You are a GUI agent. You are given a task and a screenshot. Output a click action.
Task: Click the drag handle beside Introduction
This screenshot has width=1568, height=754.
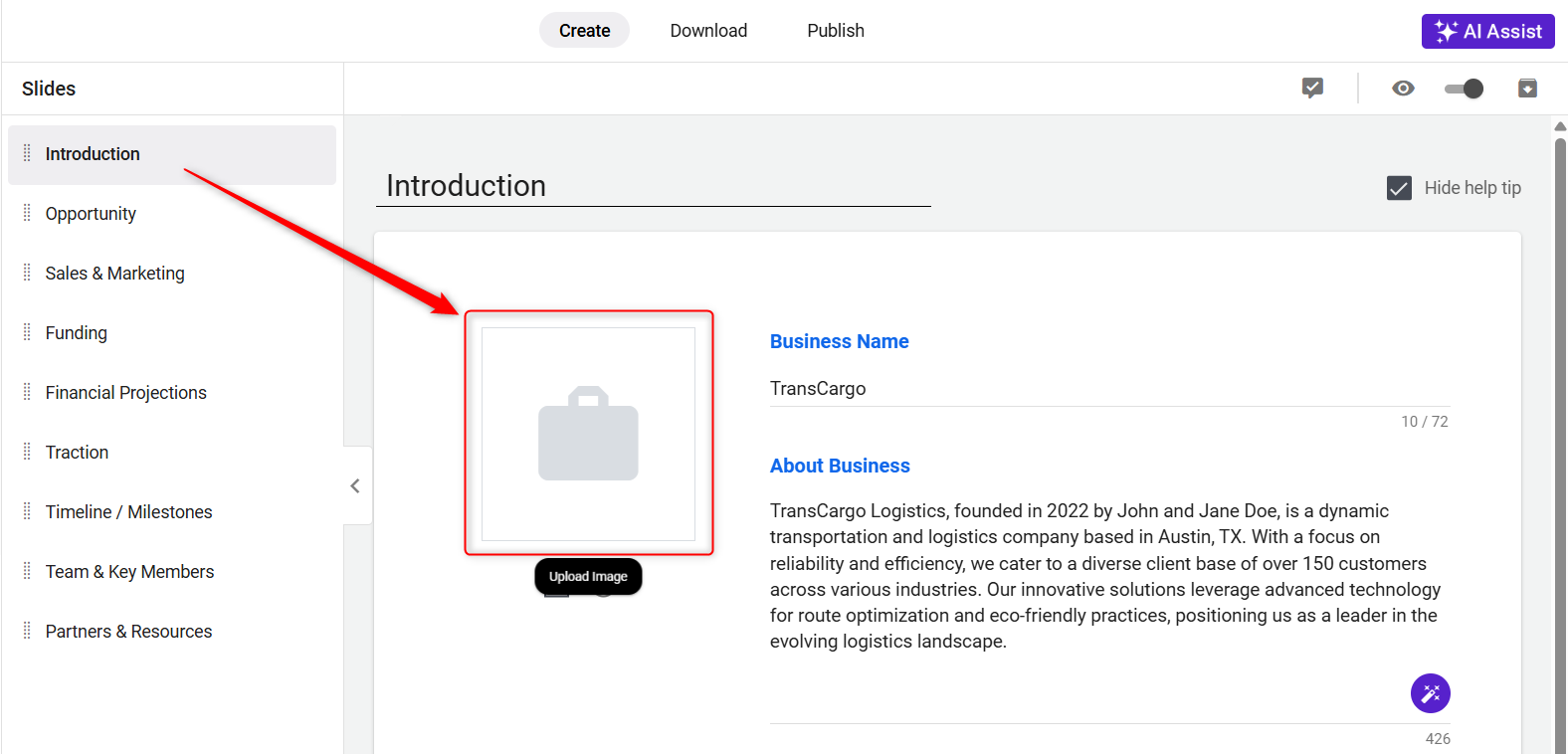pyautogui.click(x=27, y=153)
